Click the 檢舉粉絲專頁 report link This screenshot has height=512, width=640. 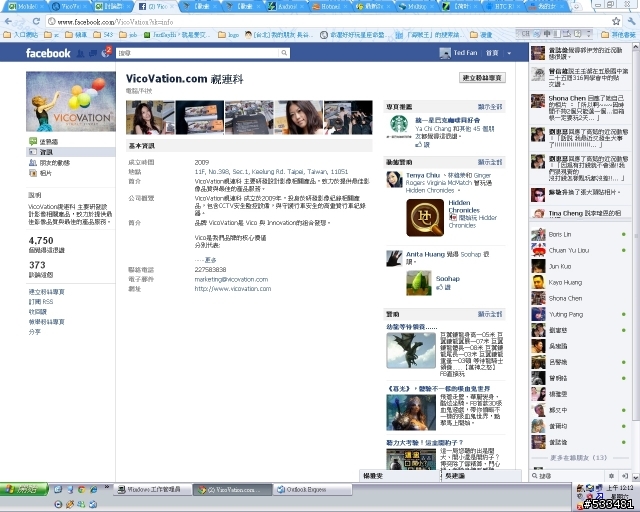click(x=47, y=322)
